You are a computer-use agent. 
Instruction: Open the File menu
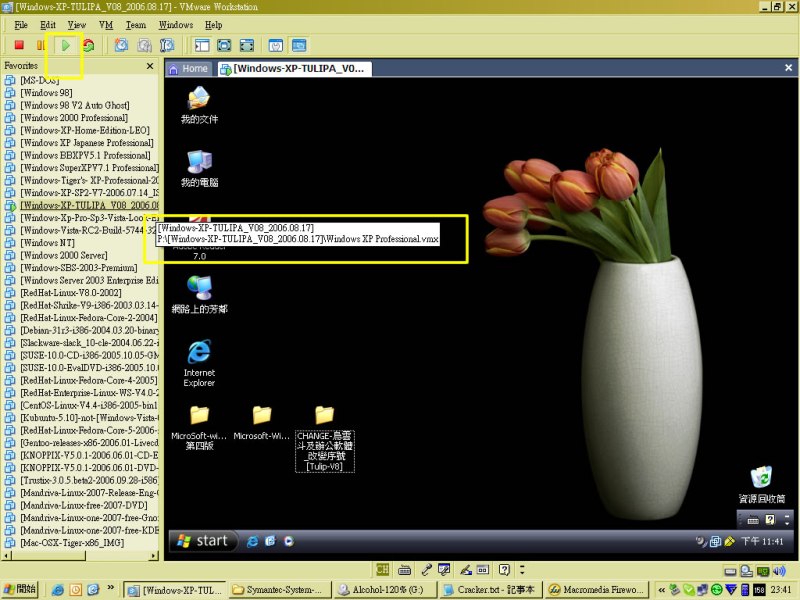tap(21, 25)
